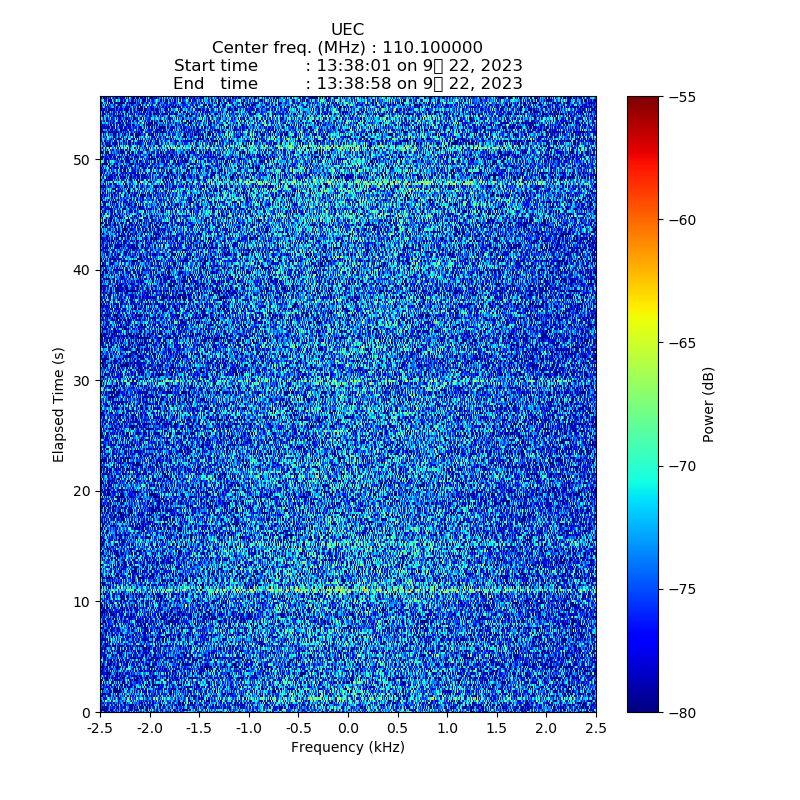Click the 1.5 frequency tick label
The height and width of the screenshot is (800, 800).
[x=496, y=729]
